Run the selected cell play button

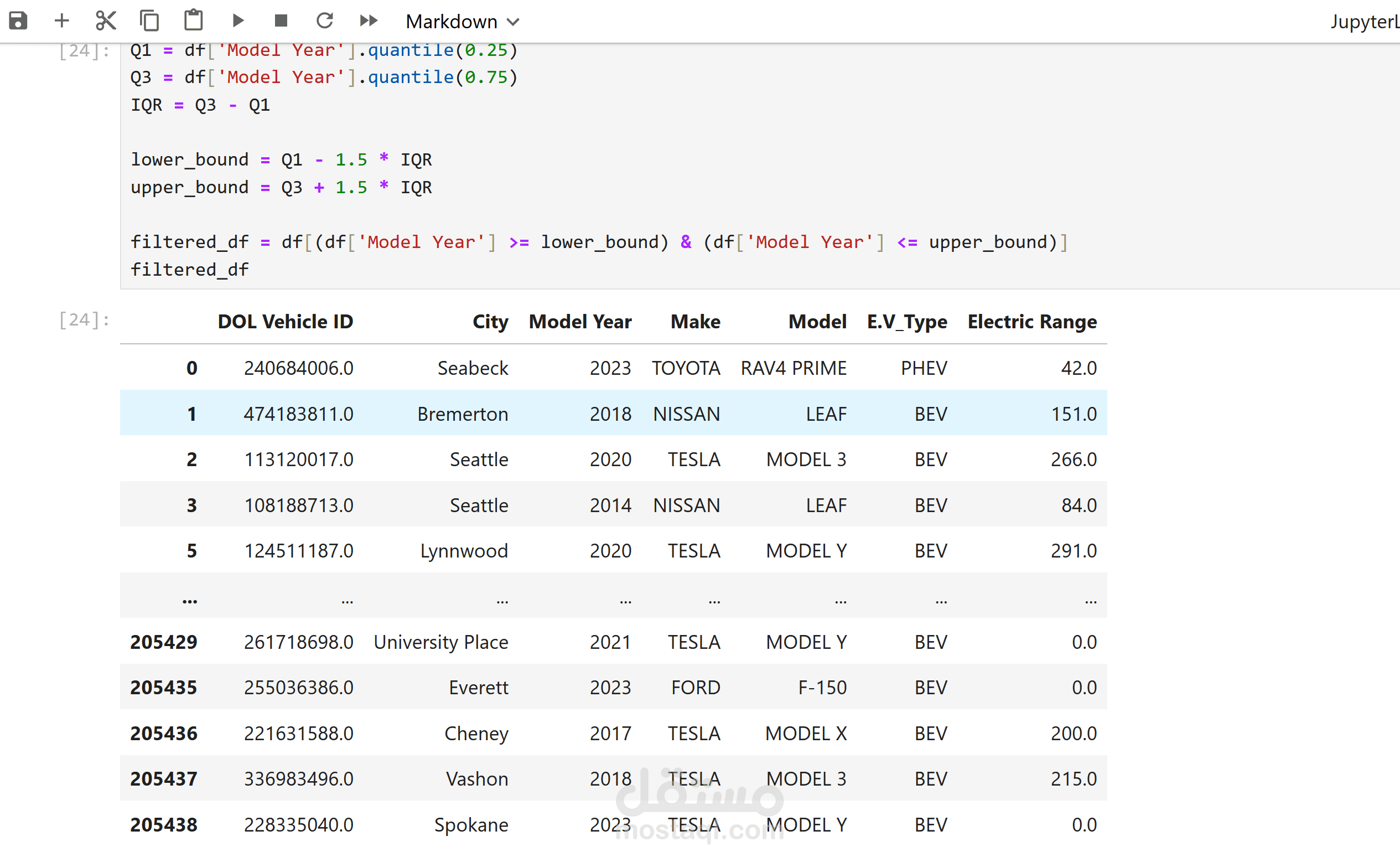click(x=238, y=21)
